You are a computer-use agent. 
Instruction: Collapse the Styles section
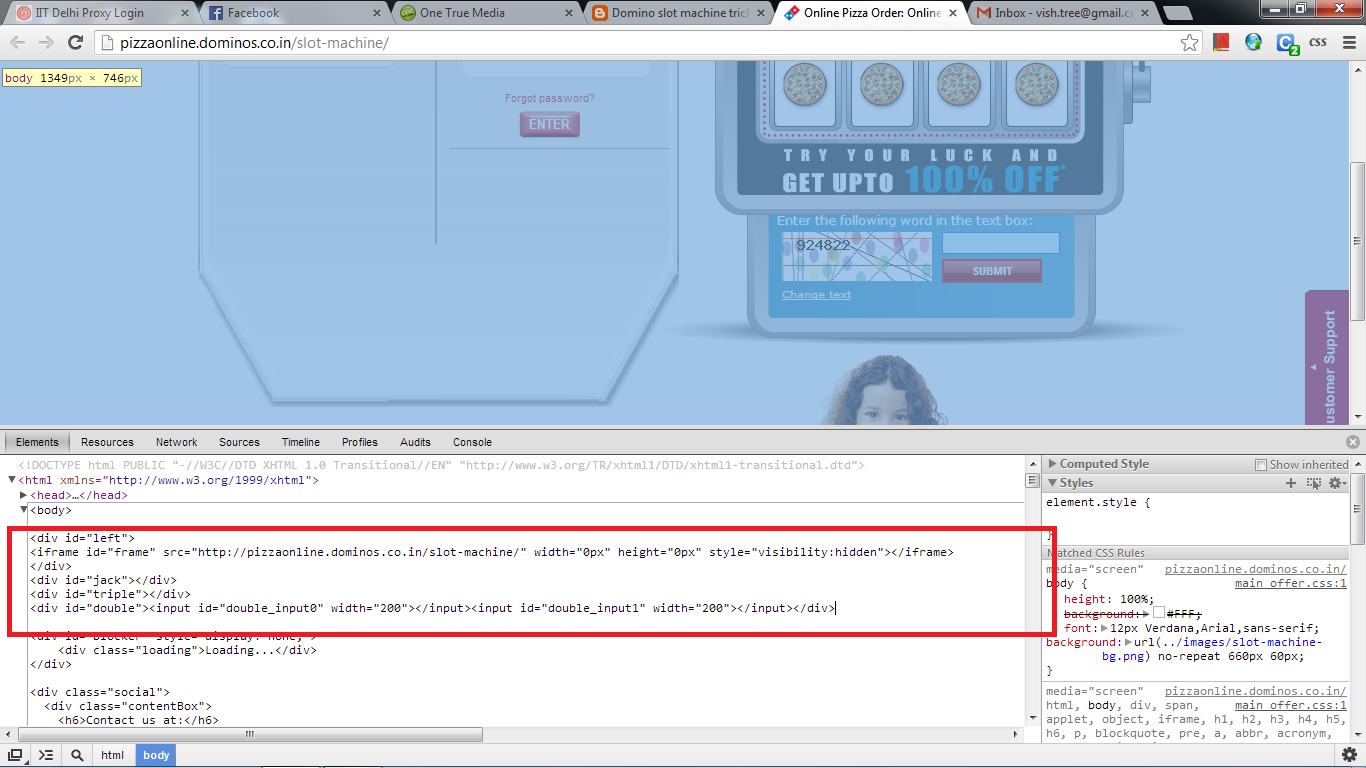pyautogui.click(x=1052, y=483)
